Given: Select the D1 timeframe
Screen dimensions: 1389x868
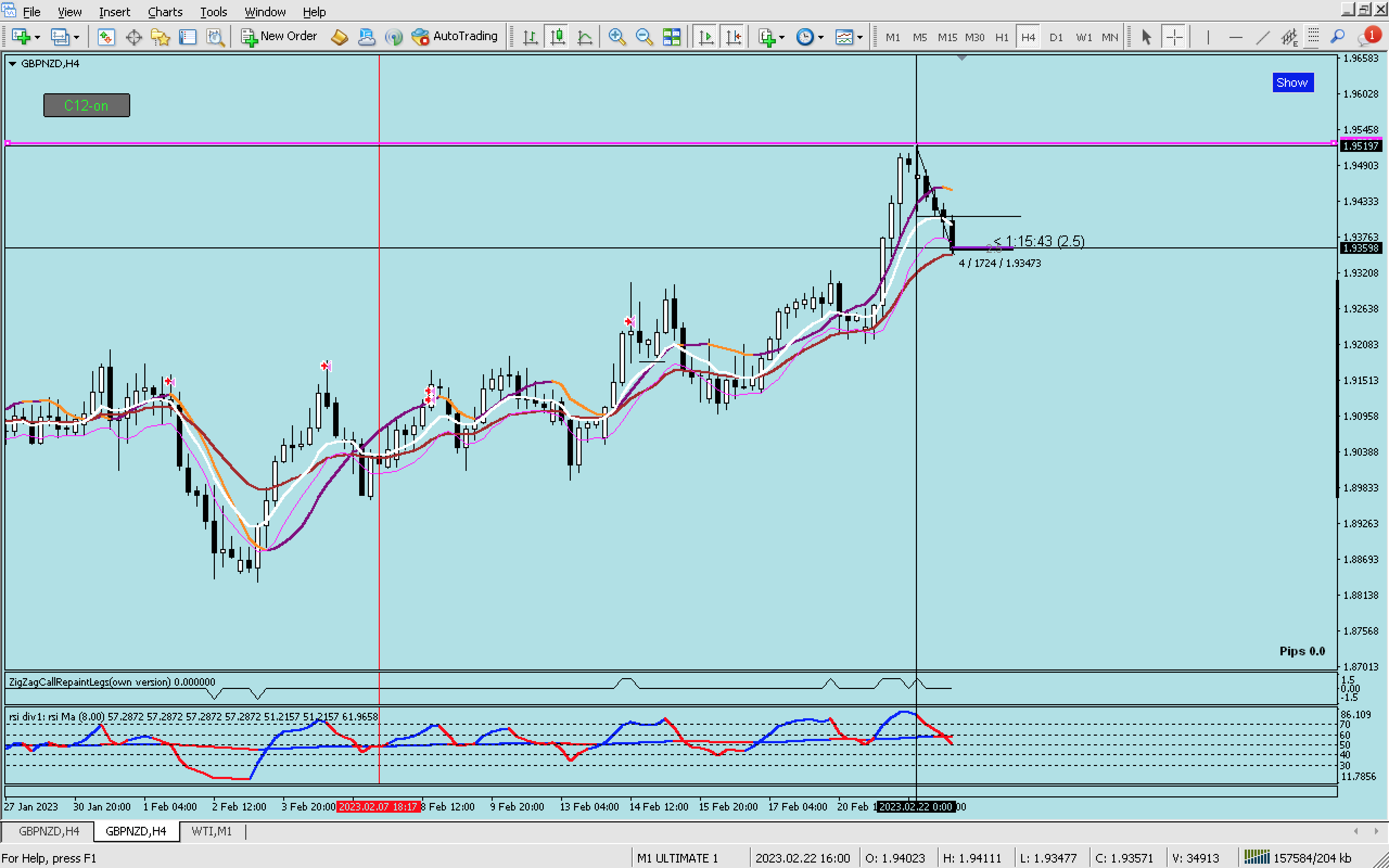Looking at the screenshot, I should click(1056, 37).
